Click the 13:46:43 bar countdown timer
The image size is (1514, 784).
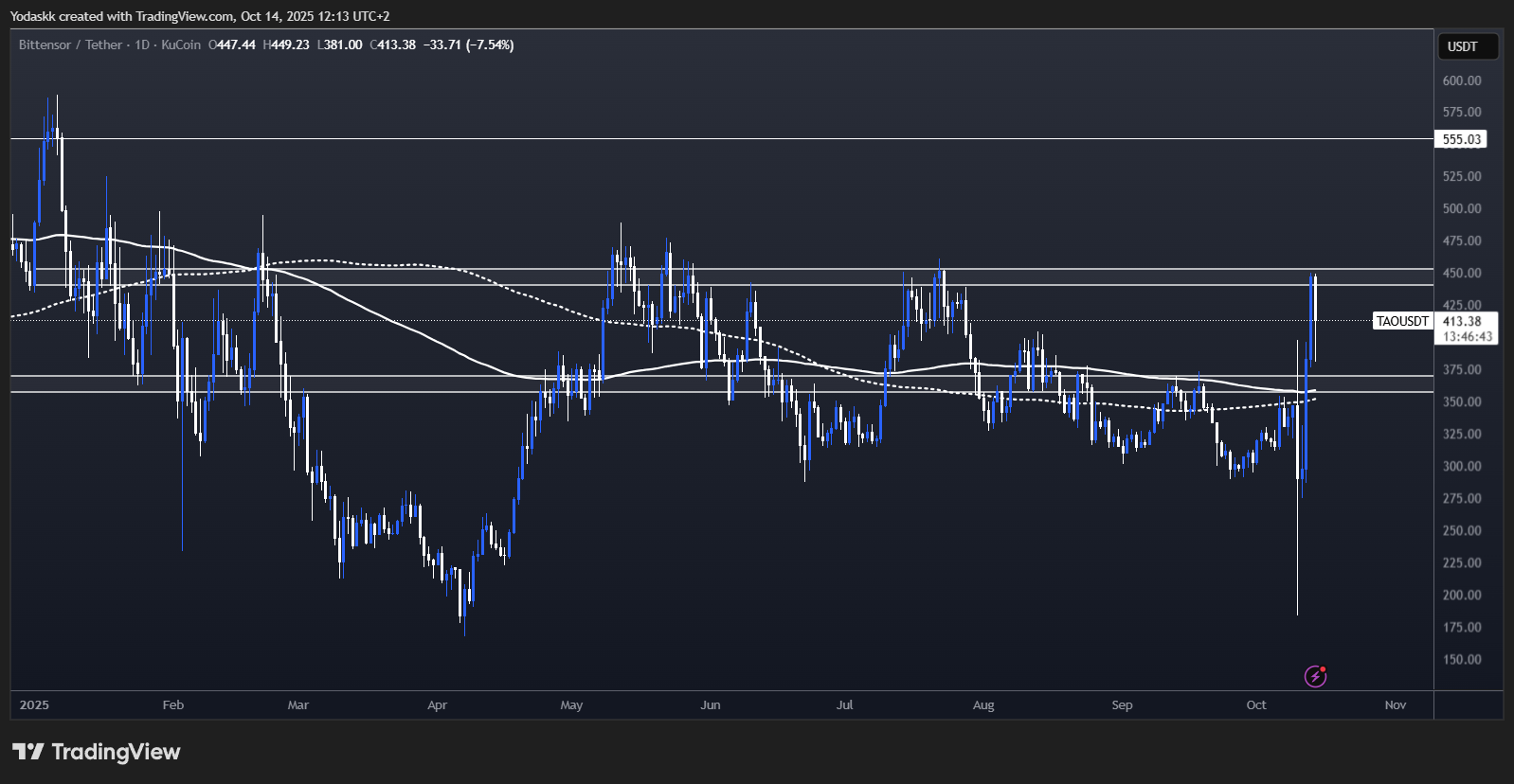tap(1467, 336)
